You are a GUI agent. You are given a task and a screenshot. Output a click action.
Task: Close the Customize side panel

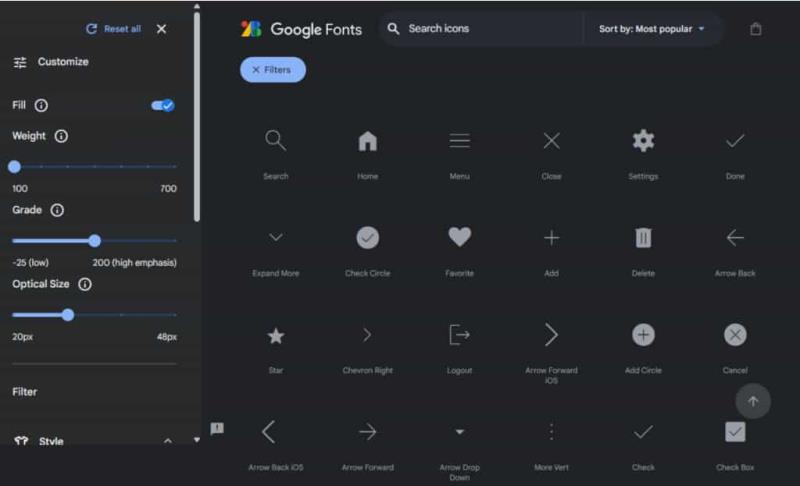click(161, 29)
